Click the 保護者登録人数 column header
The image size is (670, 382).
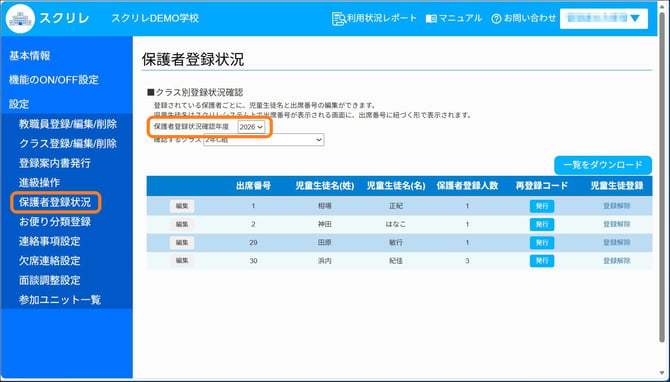pyautogui.click(x=467, y=186)
